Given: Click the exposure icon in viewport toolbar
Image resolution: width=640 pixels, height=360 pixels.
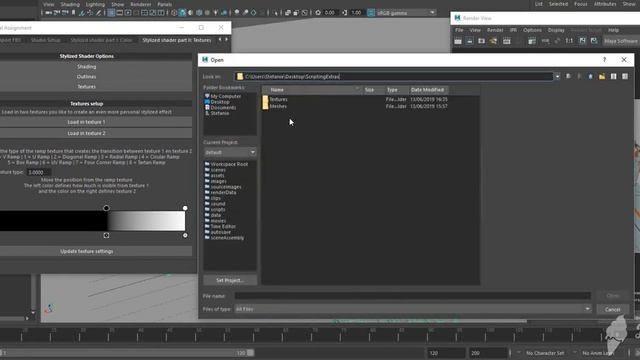Looking at the screenshot, I should pos(318,13).
